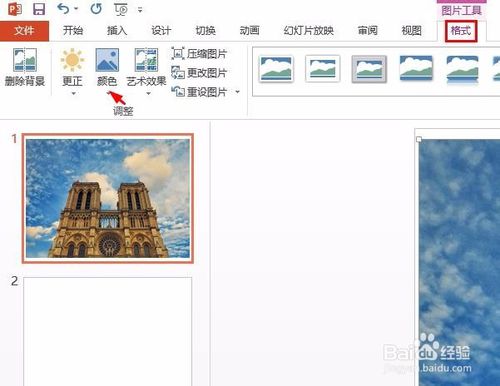Image resolution: width=500 pixels, height=386 pixels.
Task: Click the PowerPoint application icon
Action: 15,9
